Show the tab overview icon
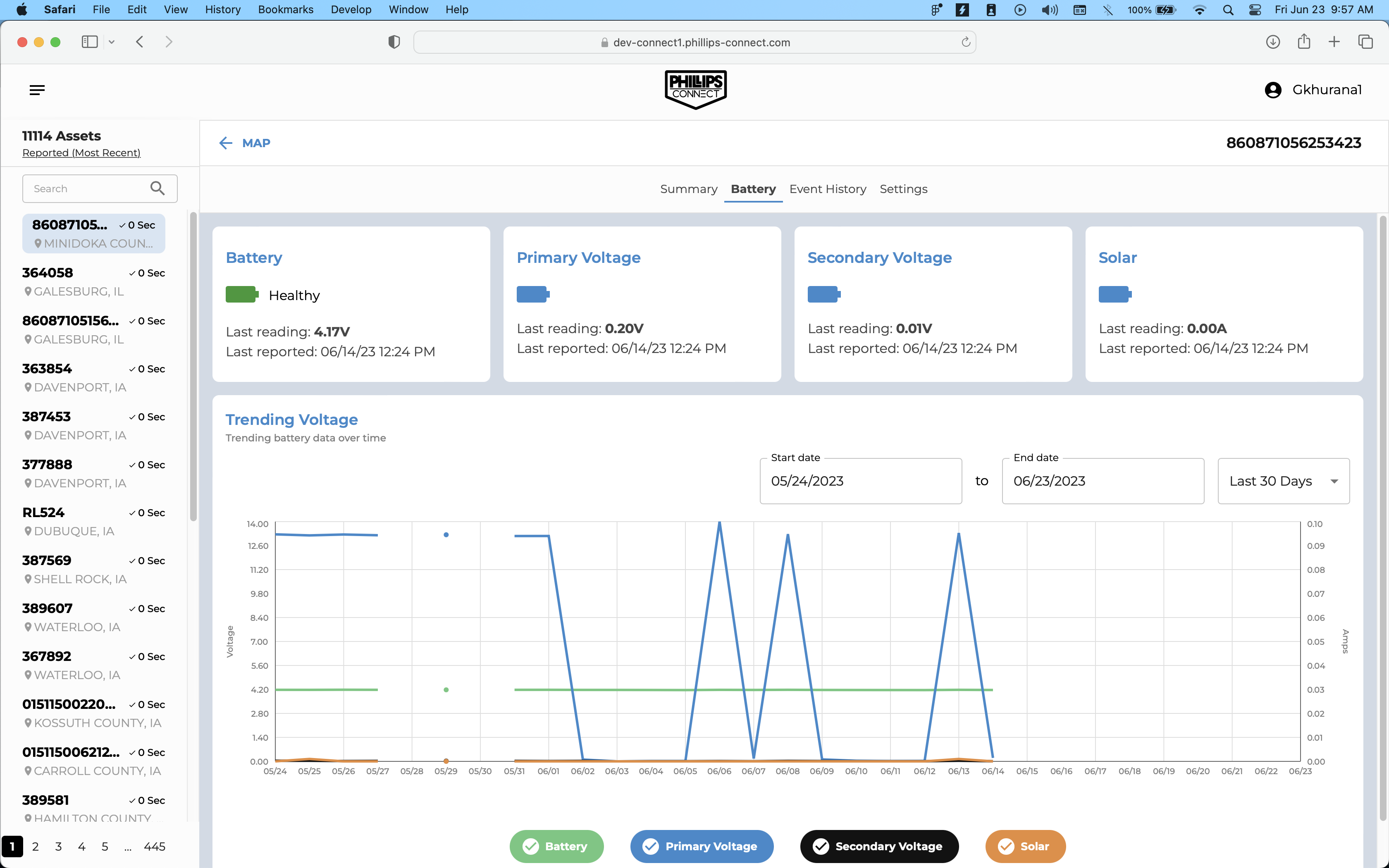 point(1365,42)
